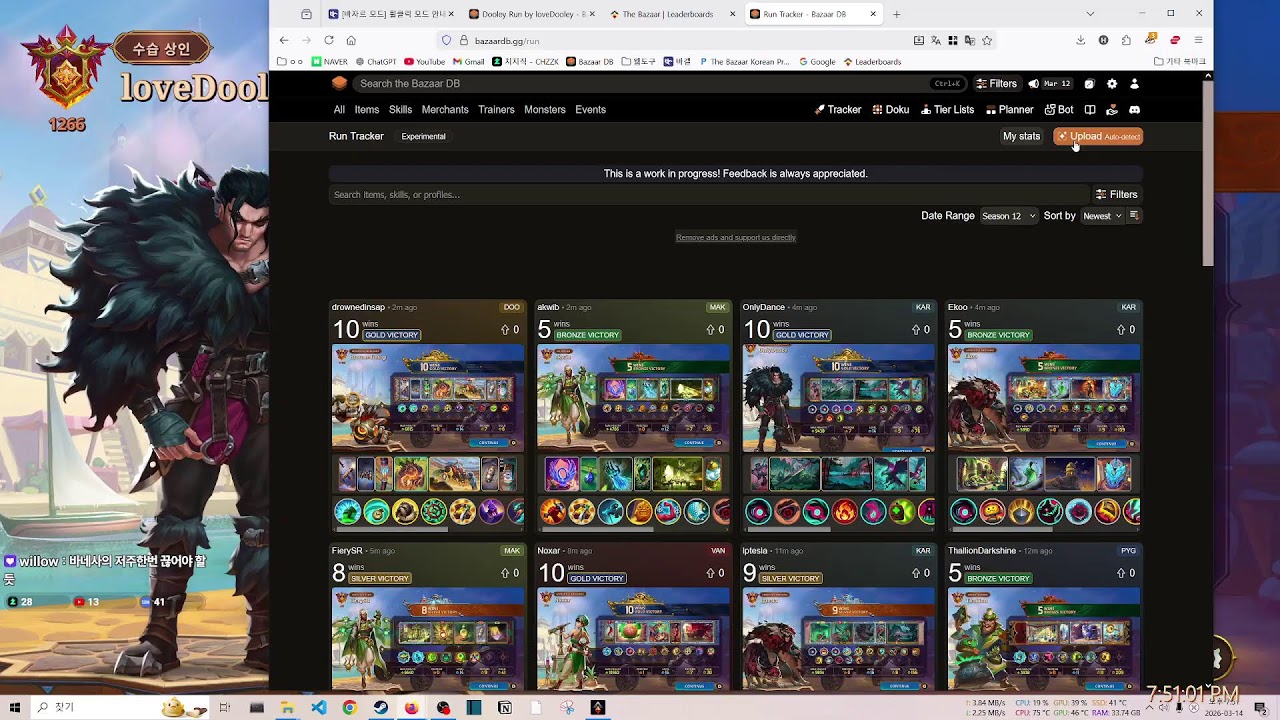Toggle the sort direction icon
The image size is (1280, 720).
tap(1134, 216)
